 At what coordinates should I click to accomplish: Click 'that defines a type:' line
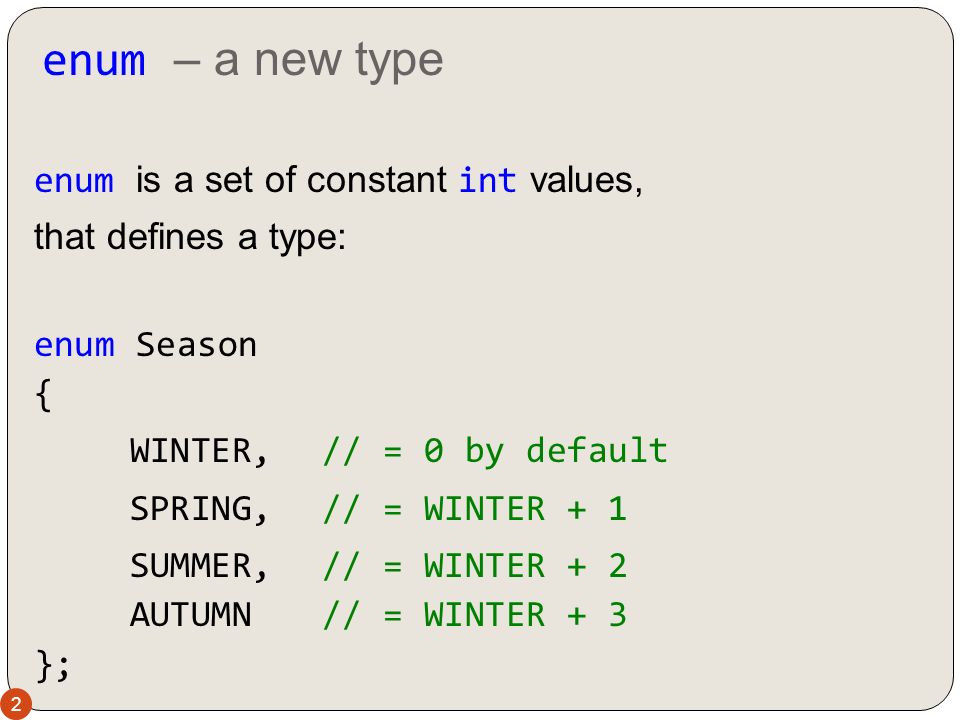[x=190, y=237]
